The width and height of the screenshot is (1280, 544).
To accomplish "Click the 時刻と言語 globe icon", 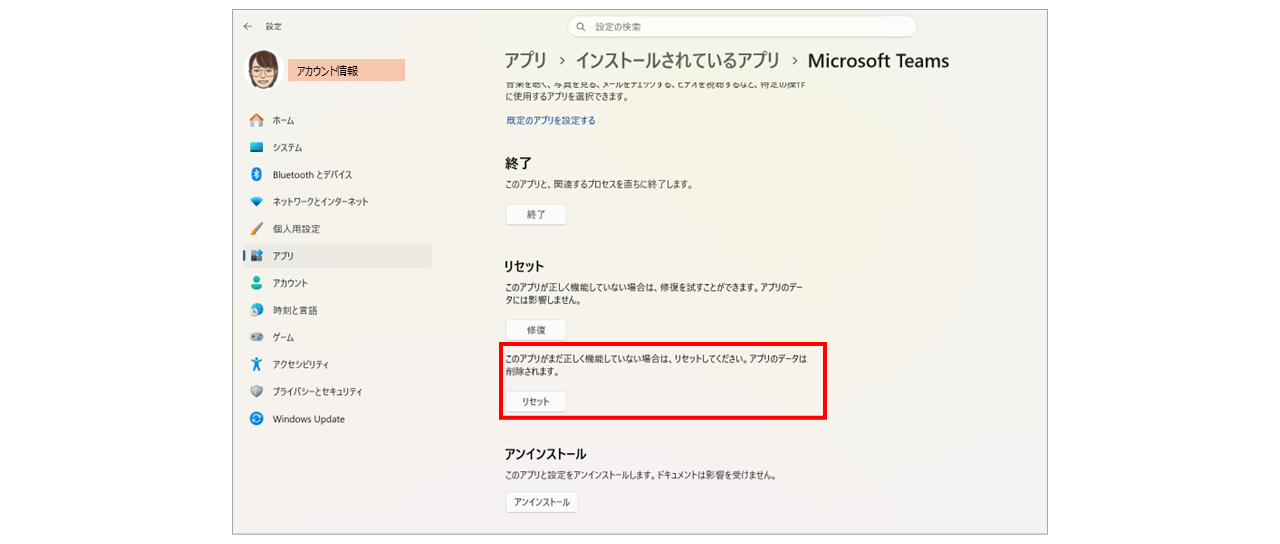I will (256, 310).
